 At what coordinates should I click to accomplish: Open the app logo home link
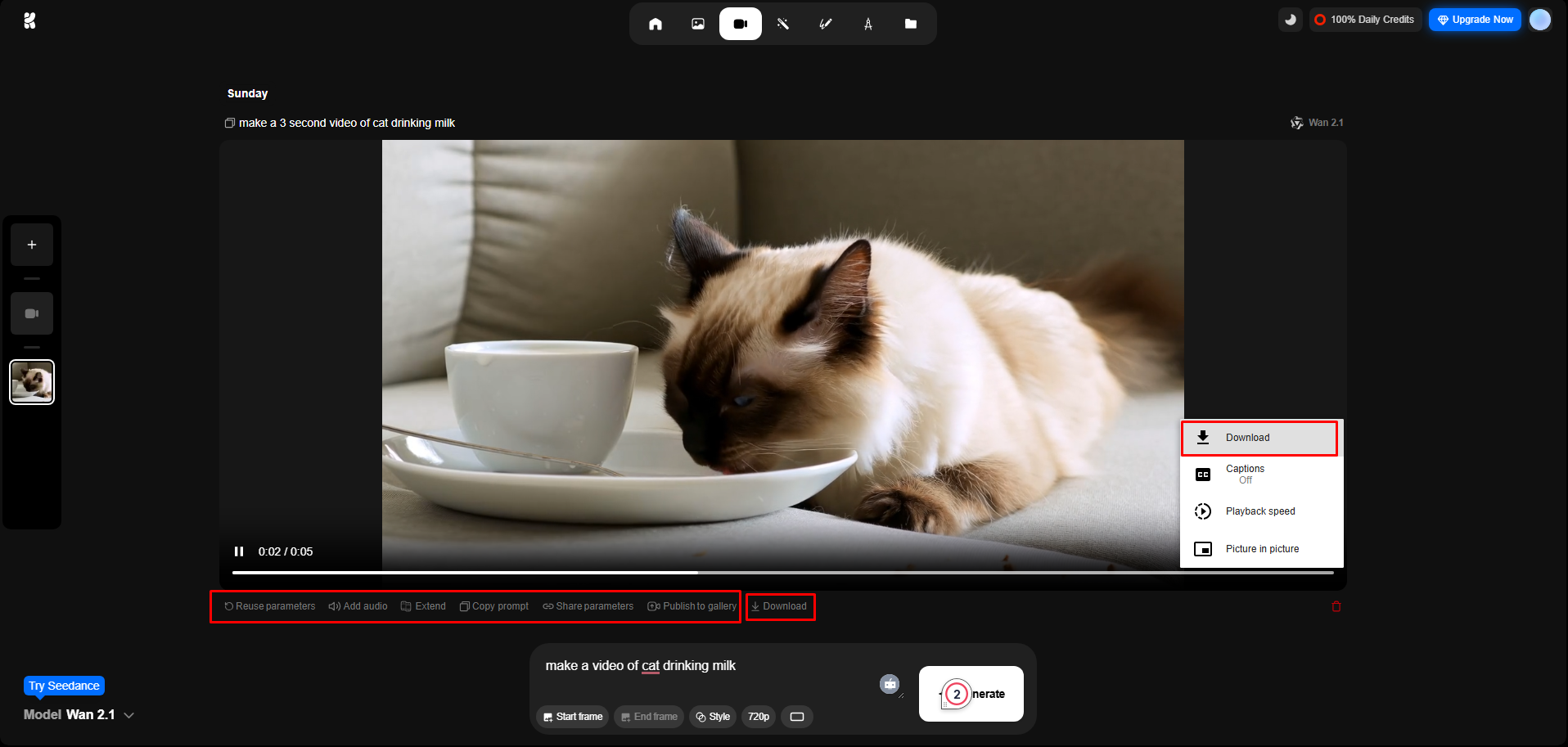click(x=29, y=20)
